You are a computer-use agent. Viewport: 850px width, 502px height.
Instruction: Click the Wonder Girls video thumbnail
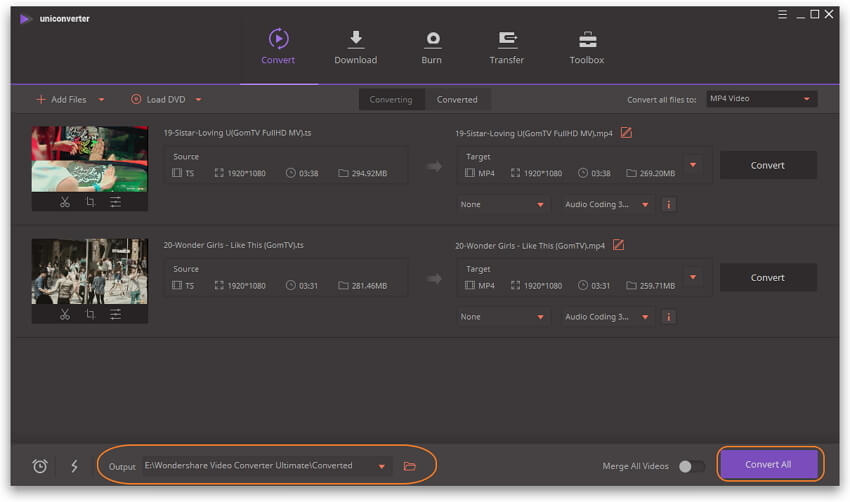(x=89, y=272)
